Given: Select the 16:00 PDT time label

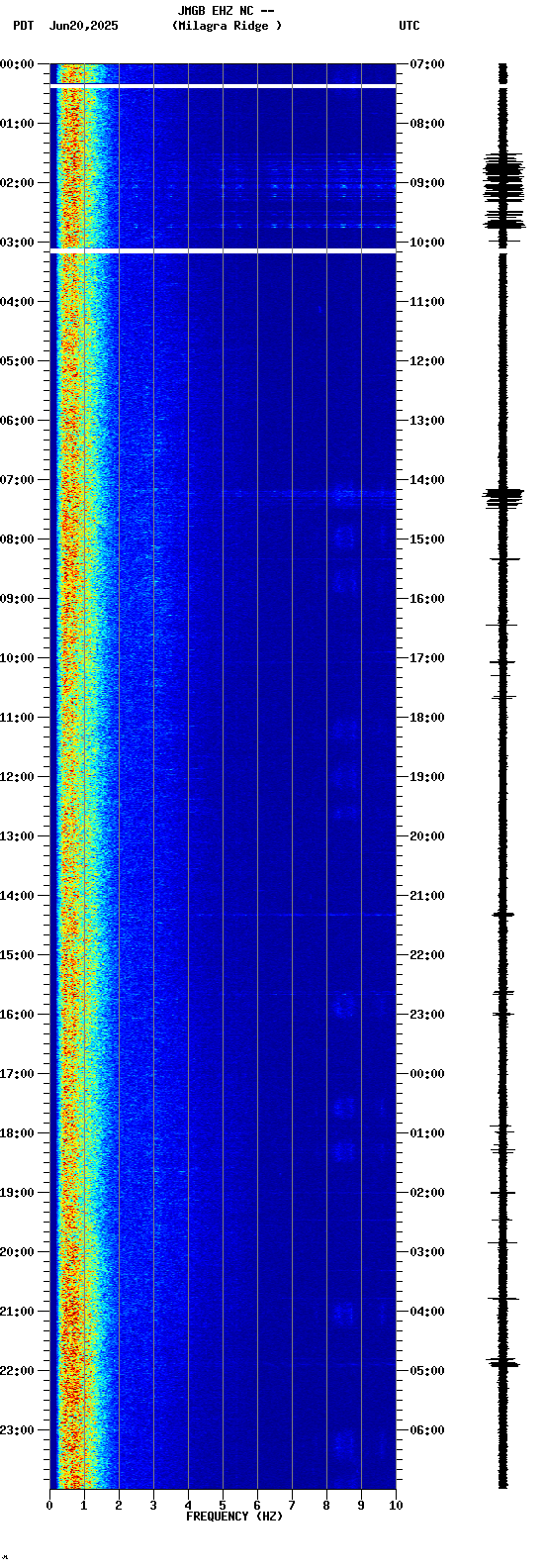Looking at the screenshot, I should tap(17, 1015).
